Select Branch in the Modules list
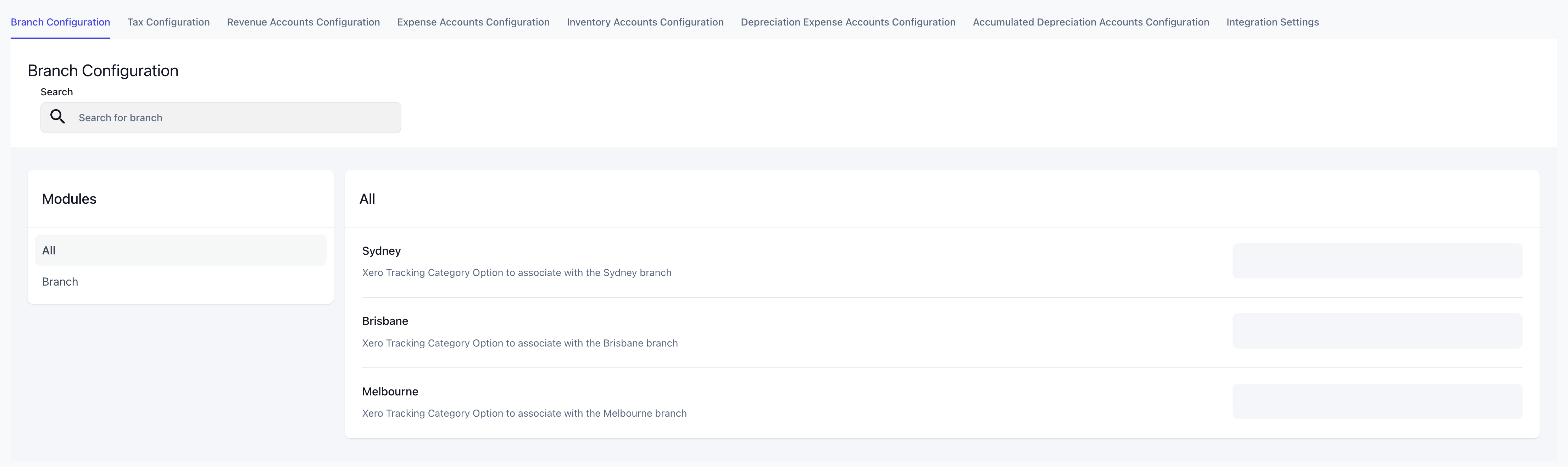 click(60, 282)
